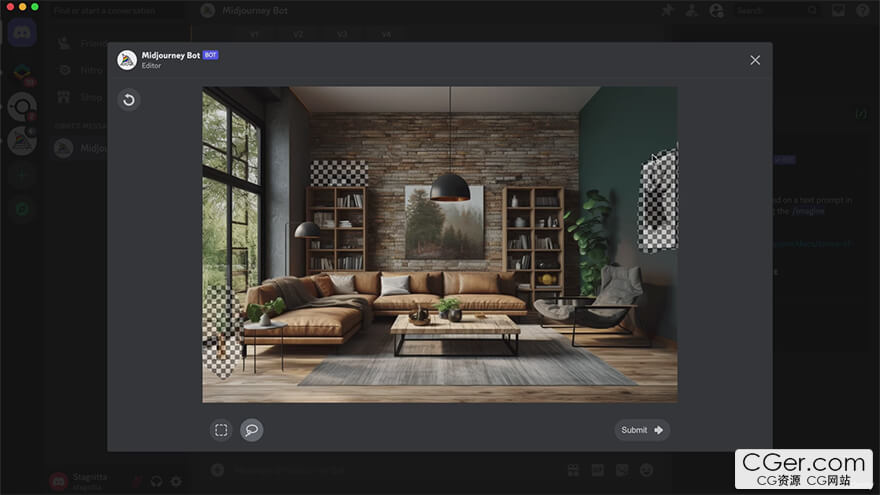Select the rectangle selection tool

(x=221, y=430)
